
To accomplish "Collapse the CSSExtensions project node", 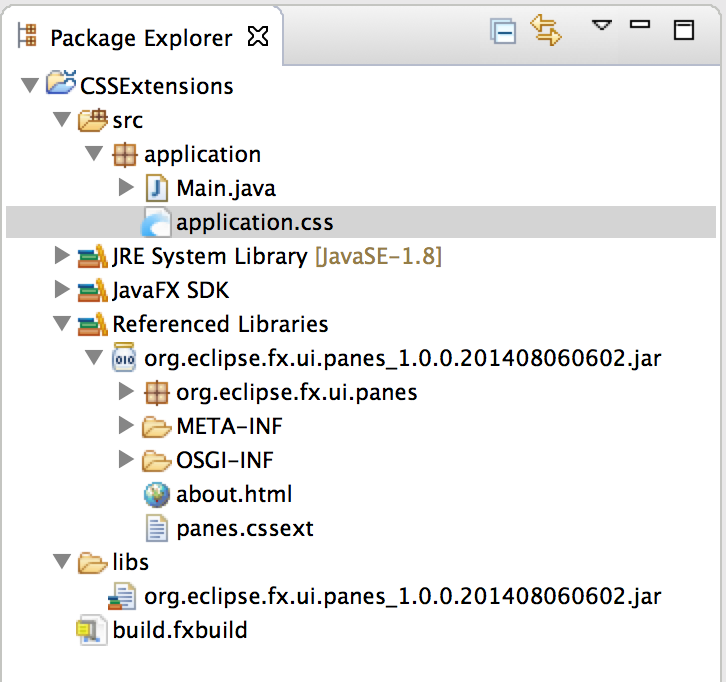I will pos(29,86).
